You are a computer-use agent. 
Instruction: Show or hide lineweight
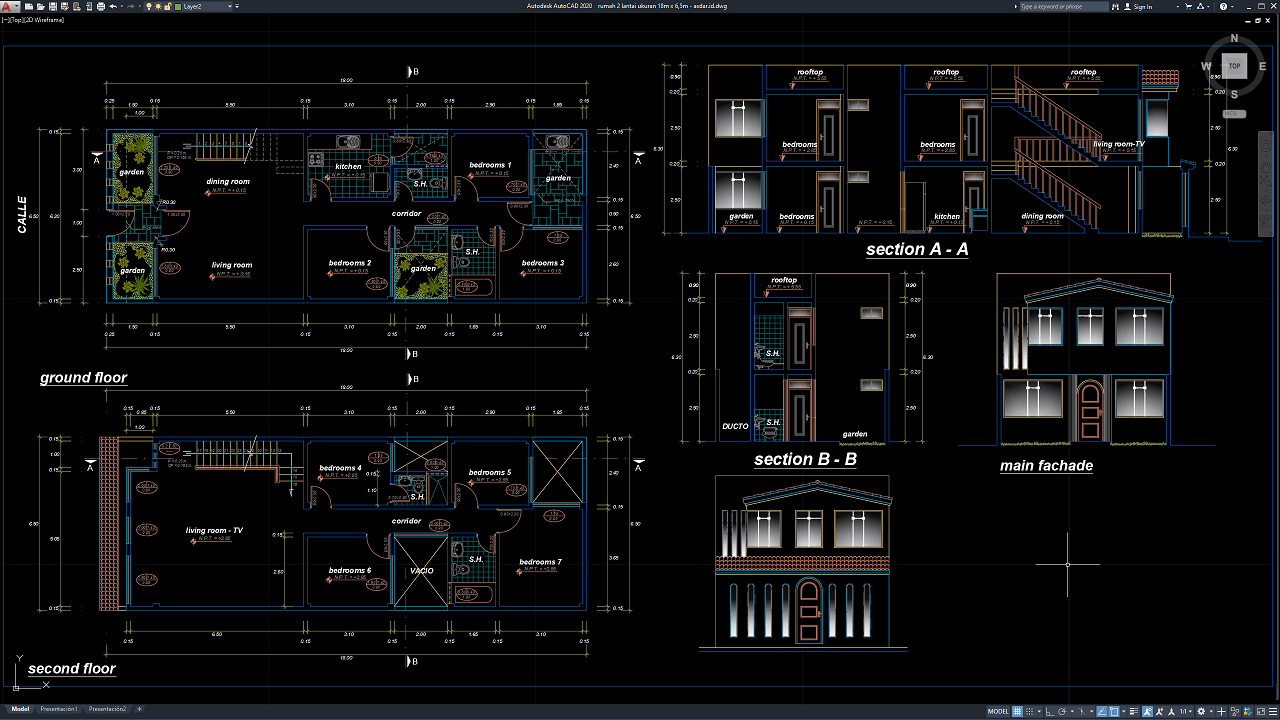pos(1134,711)
